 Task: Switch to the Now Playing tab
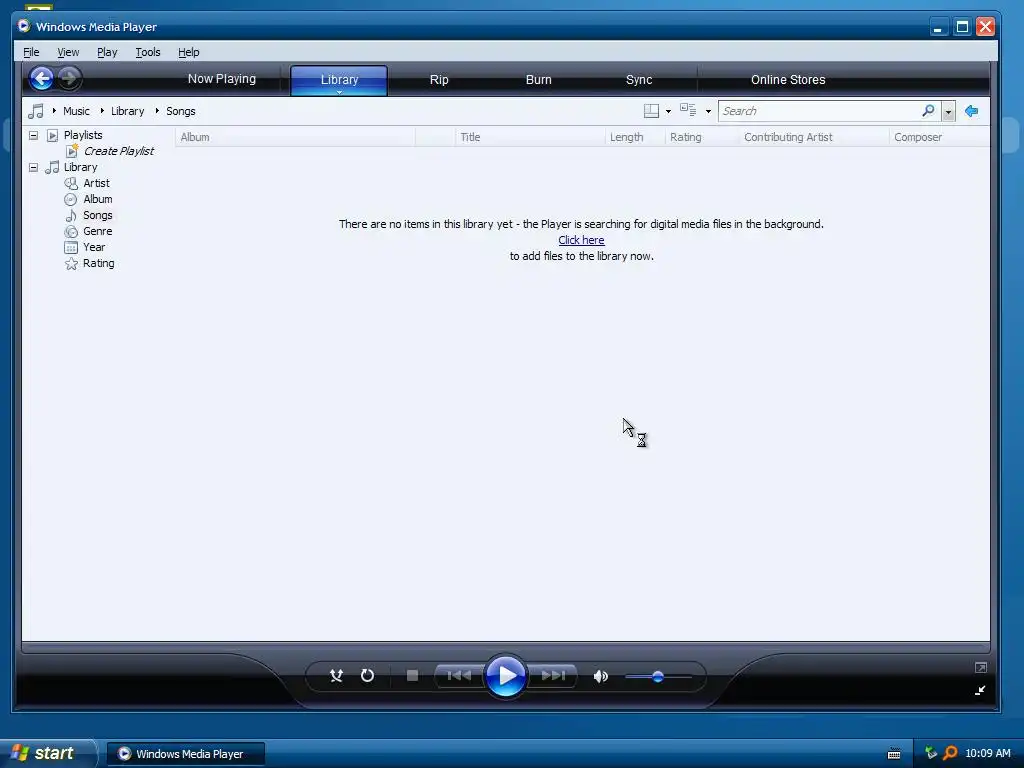click(x=222, y=79)
